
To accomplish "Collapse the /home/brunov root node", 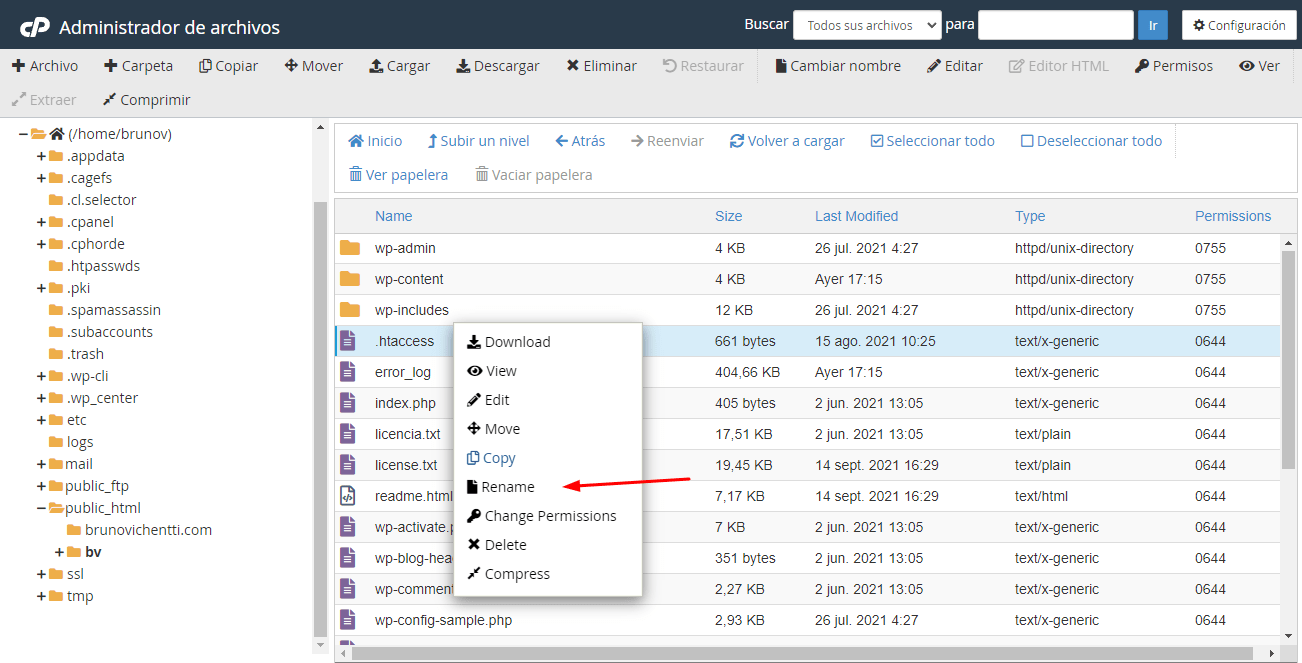I will click(x=23, y=134).
